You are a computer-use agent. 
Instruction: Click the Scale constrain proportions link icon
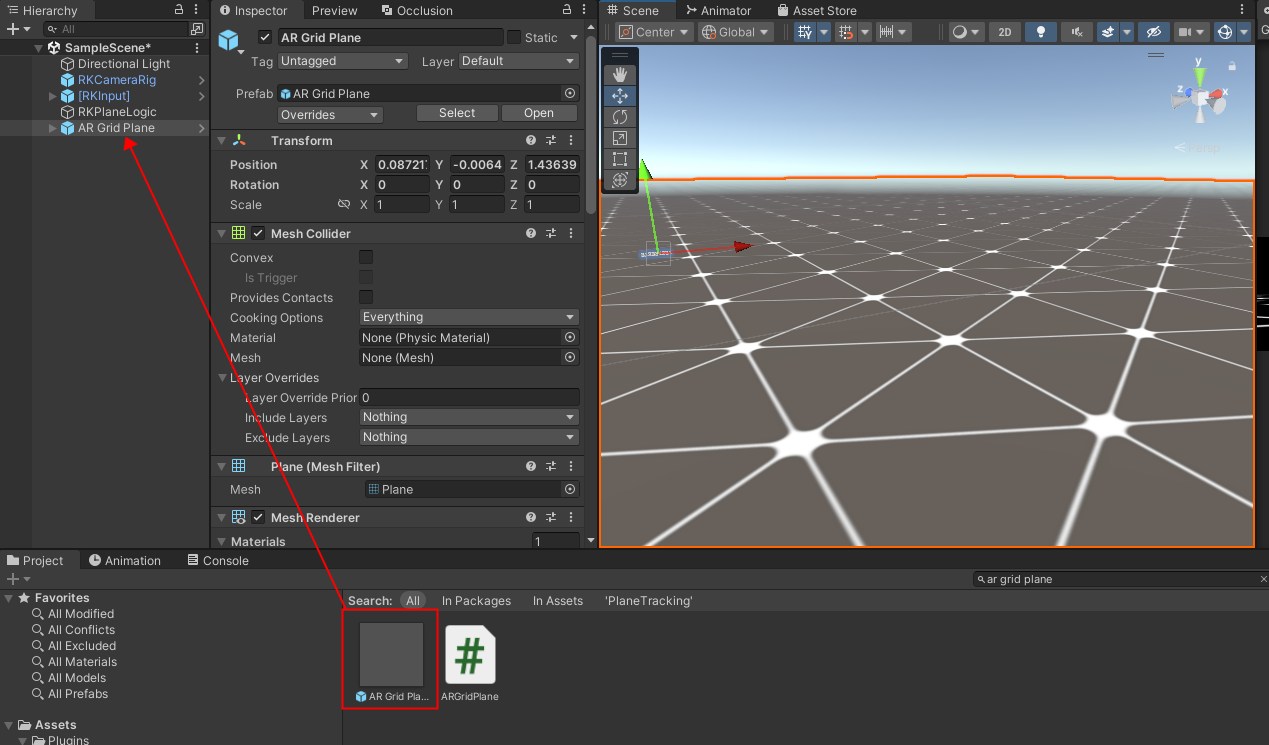point(344,205)
